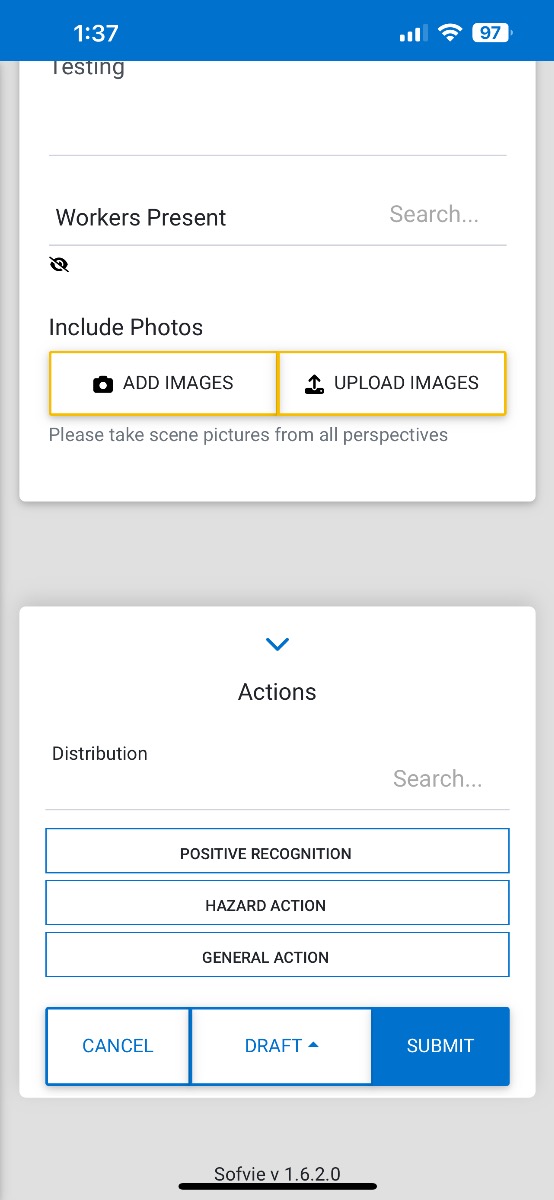
Task: Focus the Distribution search field
Action: [x=438, y=779]
